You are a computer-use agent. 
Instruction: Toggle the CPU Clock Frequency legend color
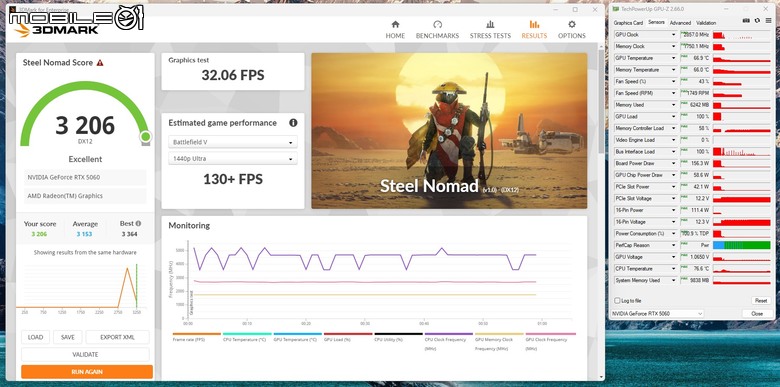pyautogui.click(x=449, y=334)
